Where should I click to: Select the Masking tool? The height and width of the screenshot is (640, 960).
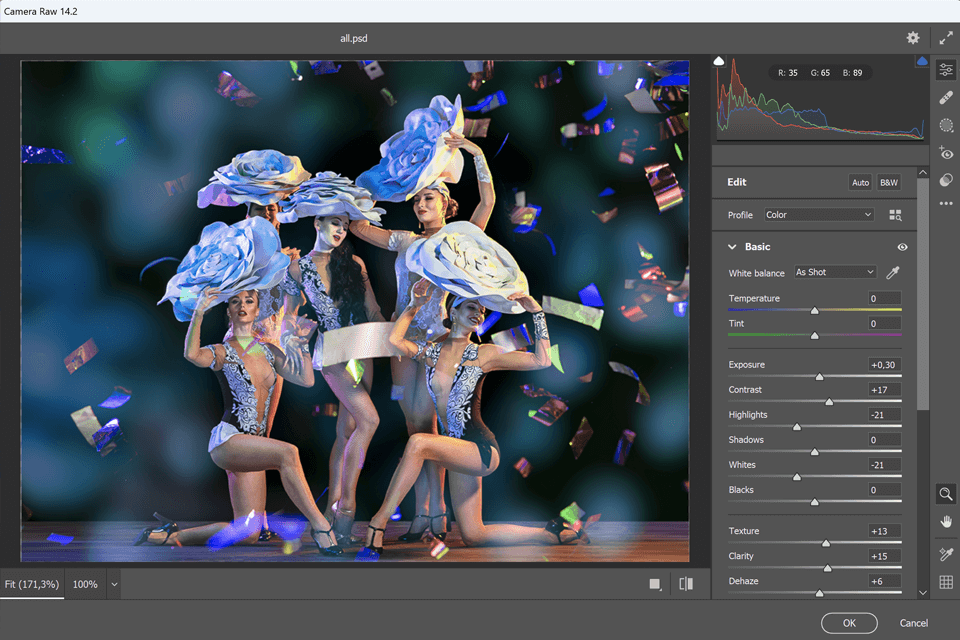click(x=946, y=125)
